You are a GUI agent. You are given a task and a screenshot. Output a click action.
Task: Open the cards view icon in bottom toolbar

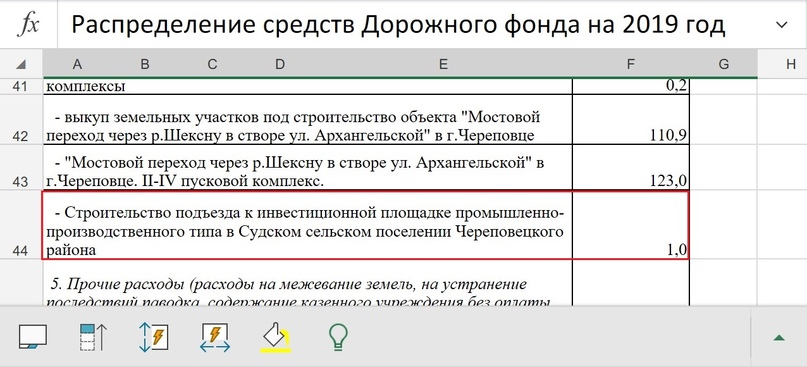tap(33, 337)
